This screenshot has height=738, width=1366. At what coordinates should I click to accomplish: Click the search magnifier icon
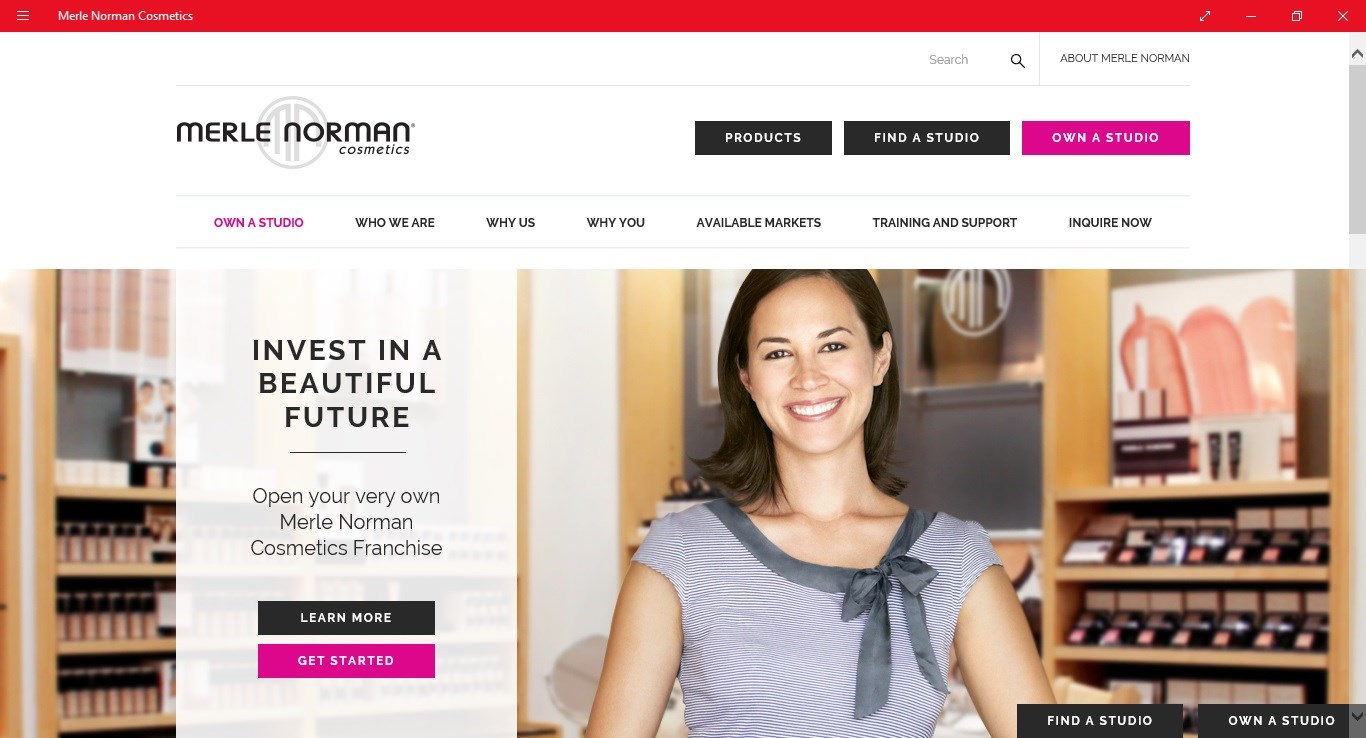pos(1017,60)
